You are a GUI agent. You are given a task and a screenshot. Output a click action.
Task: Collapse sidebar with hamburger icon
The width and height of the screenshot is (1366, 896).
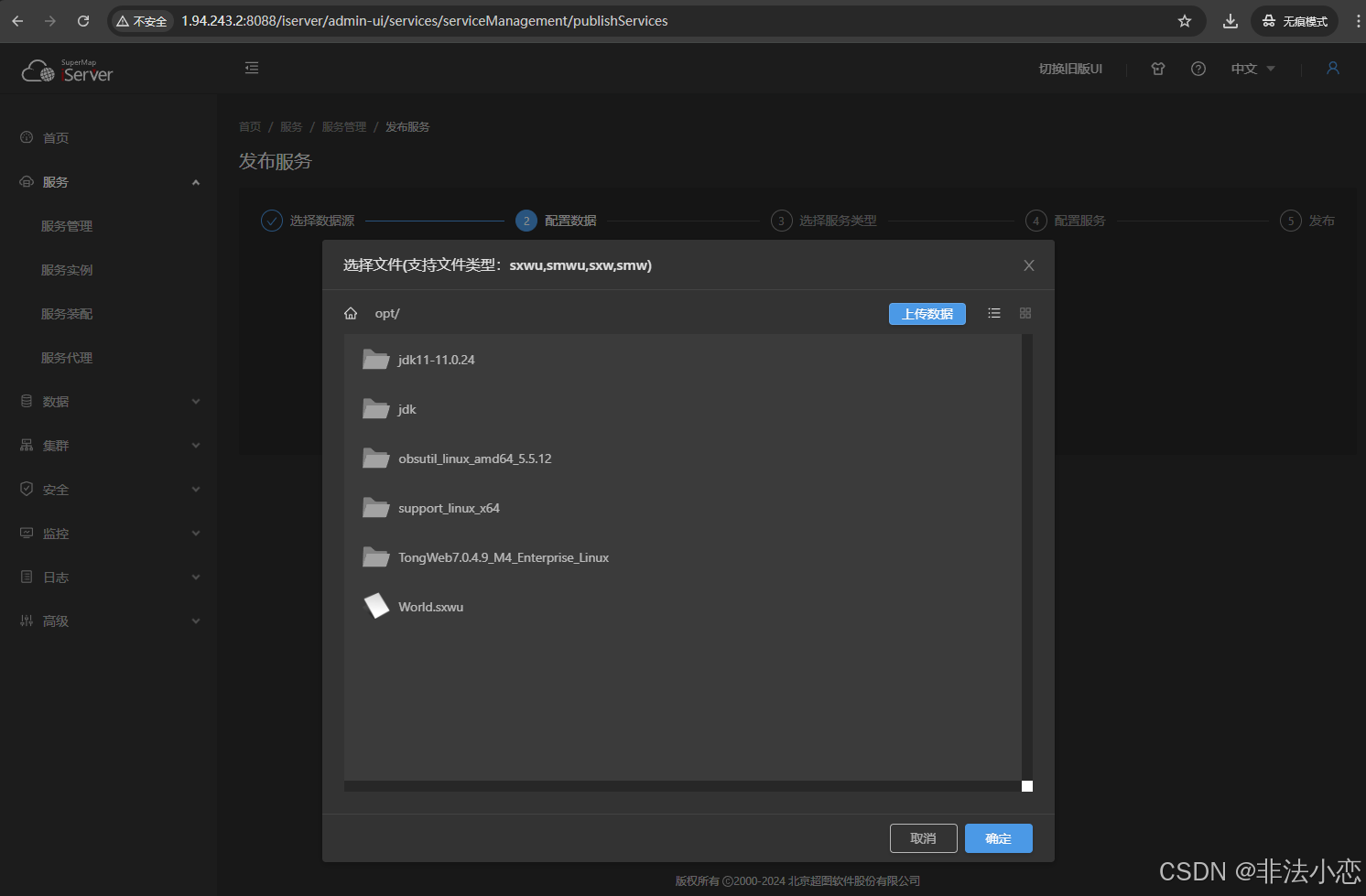point(252,68)
